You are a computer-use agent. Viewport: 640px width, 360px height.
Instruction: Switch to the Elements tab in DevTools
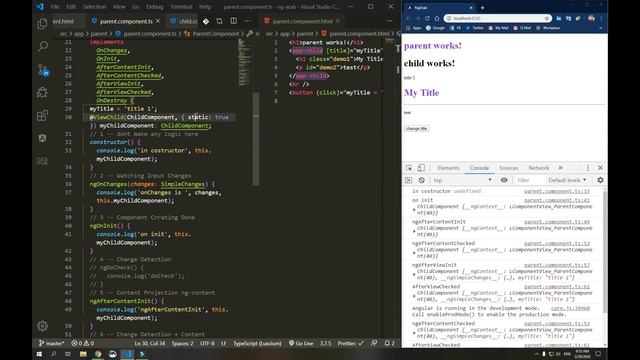(448, 168)
